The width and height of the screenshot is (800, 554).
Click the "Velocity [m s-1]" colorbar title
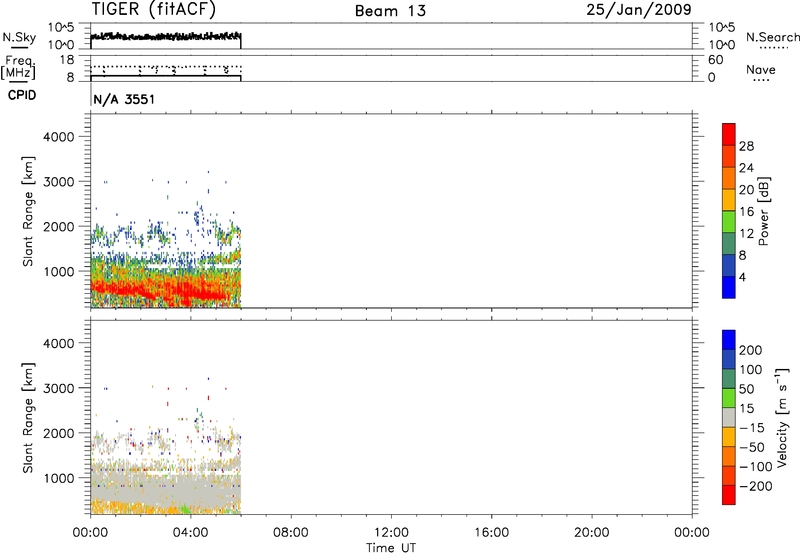(x=782, y=418)
